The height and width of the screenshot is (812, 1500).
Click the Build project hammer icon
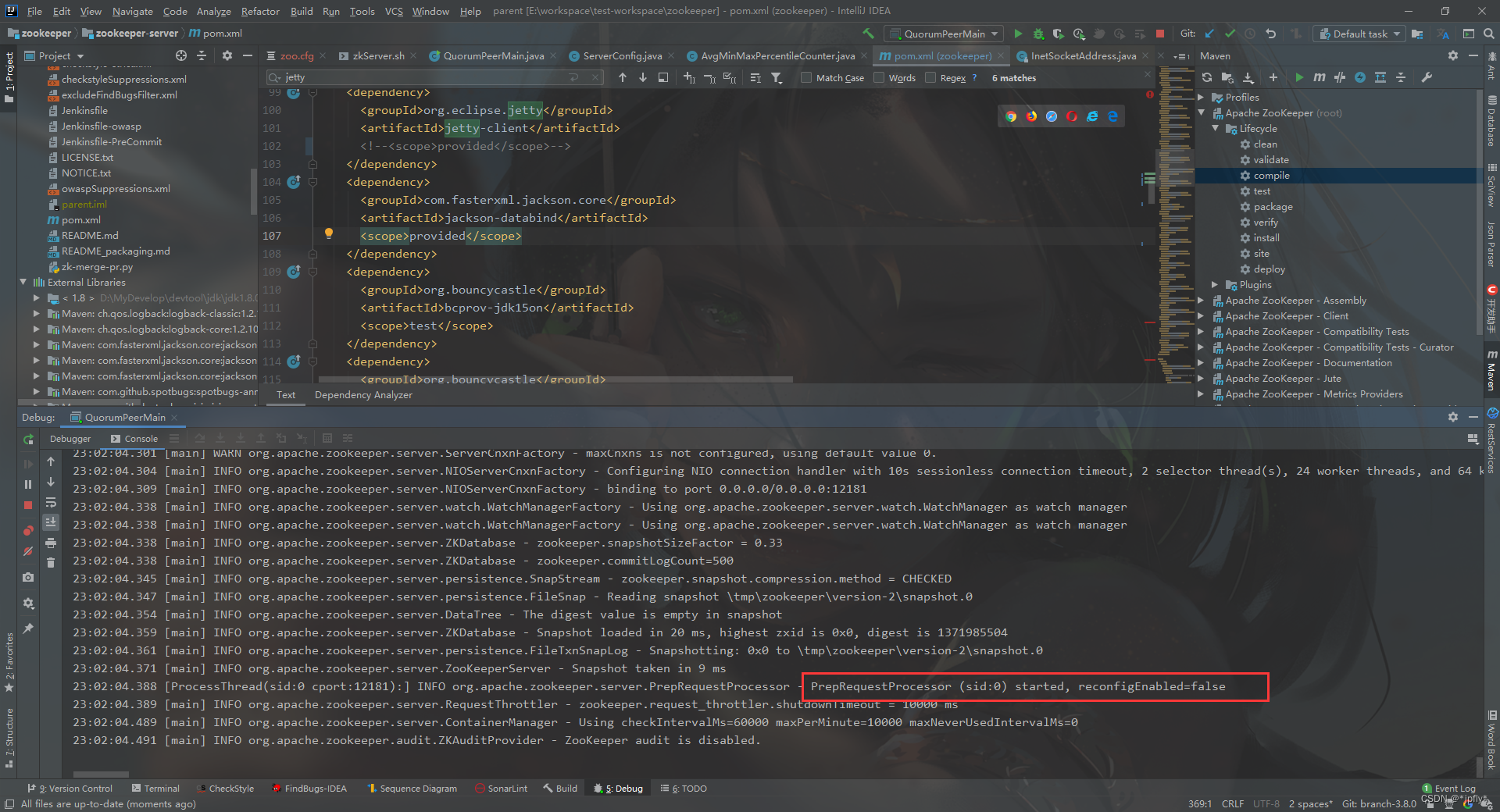click(868, 34)
